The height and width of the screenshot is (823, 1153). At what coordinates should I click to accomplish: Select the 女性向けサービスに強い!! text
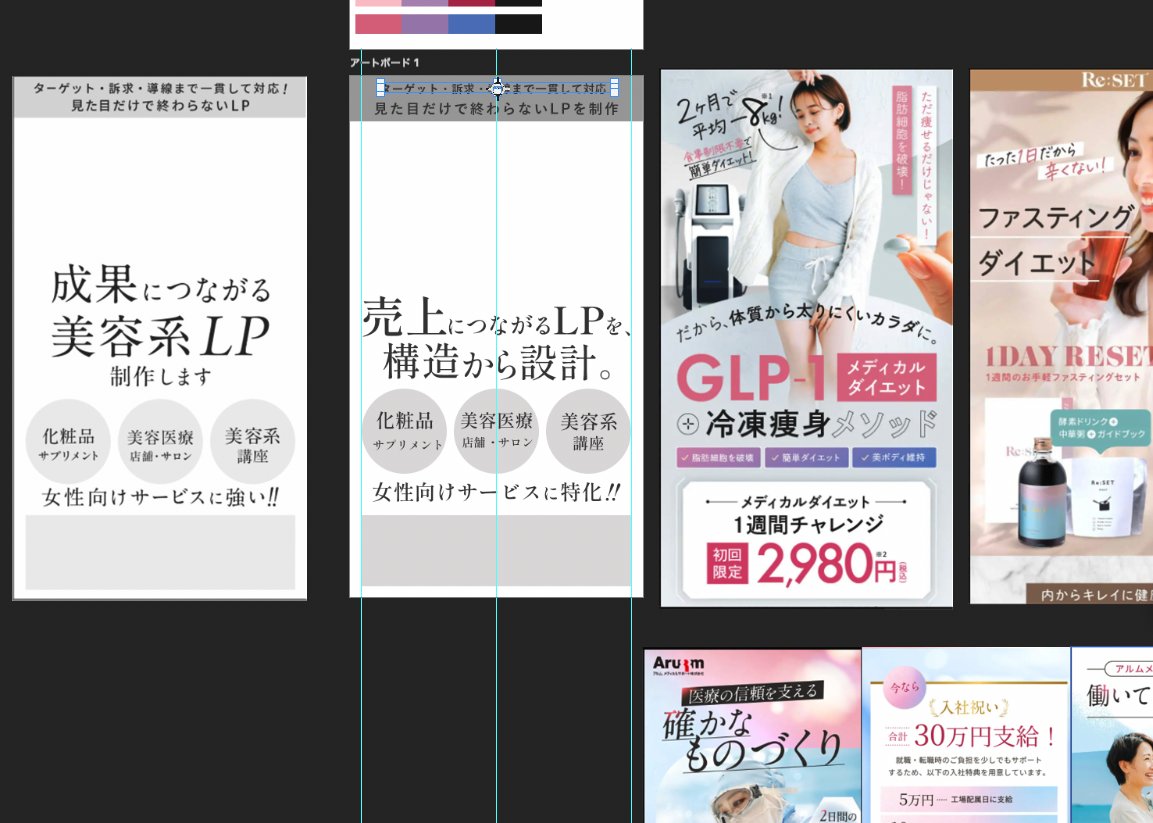pos(160,498)
